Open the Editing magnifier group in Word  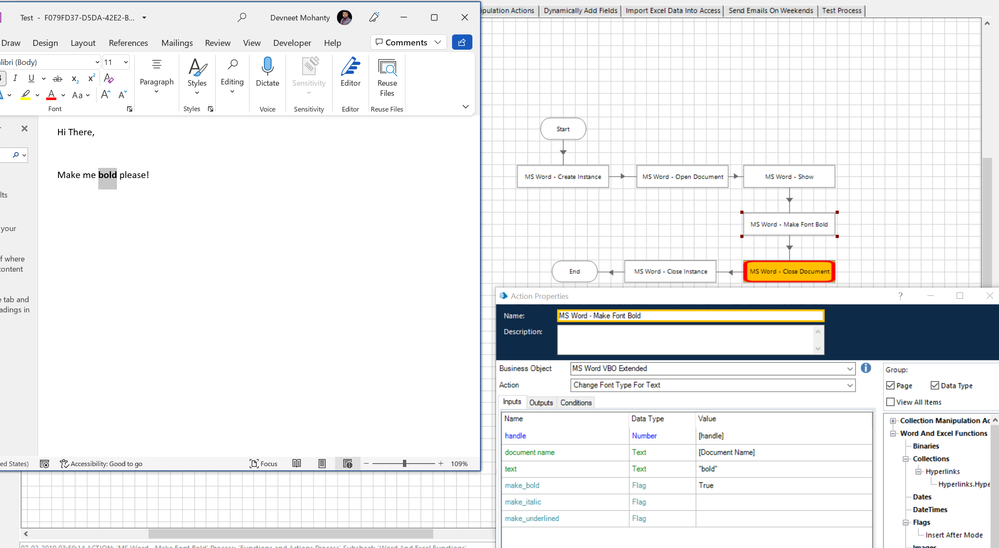(x=232, y=75)
